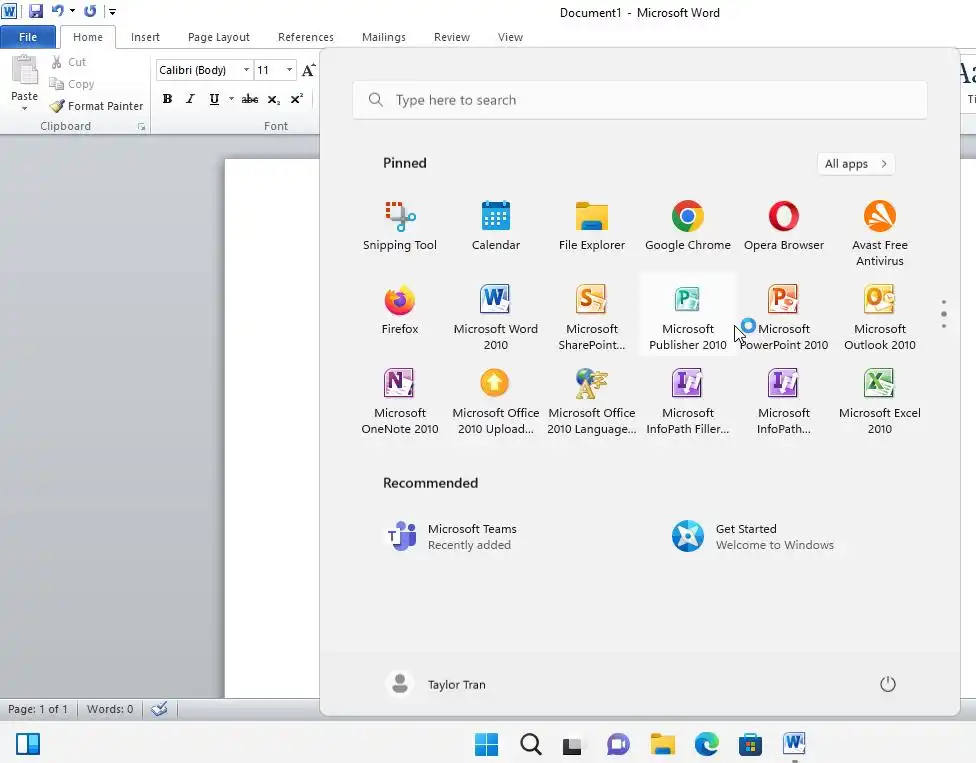
Task: Open Task View on the taskbar
Action: [572, 744]
